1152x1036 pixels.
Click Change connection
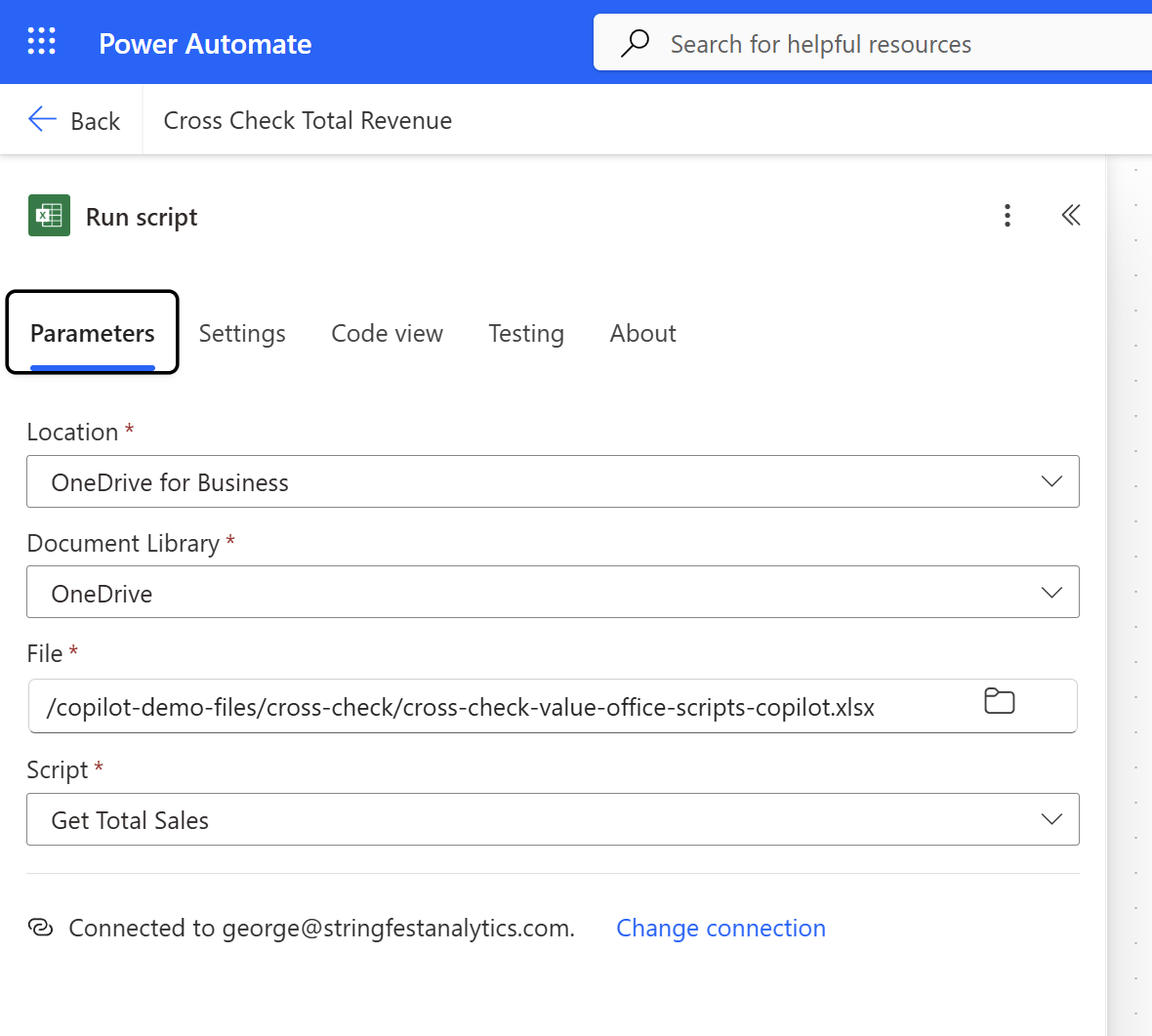(720, 928)
